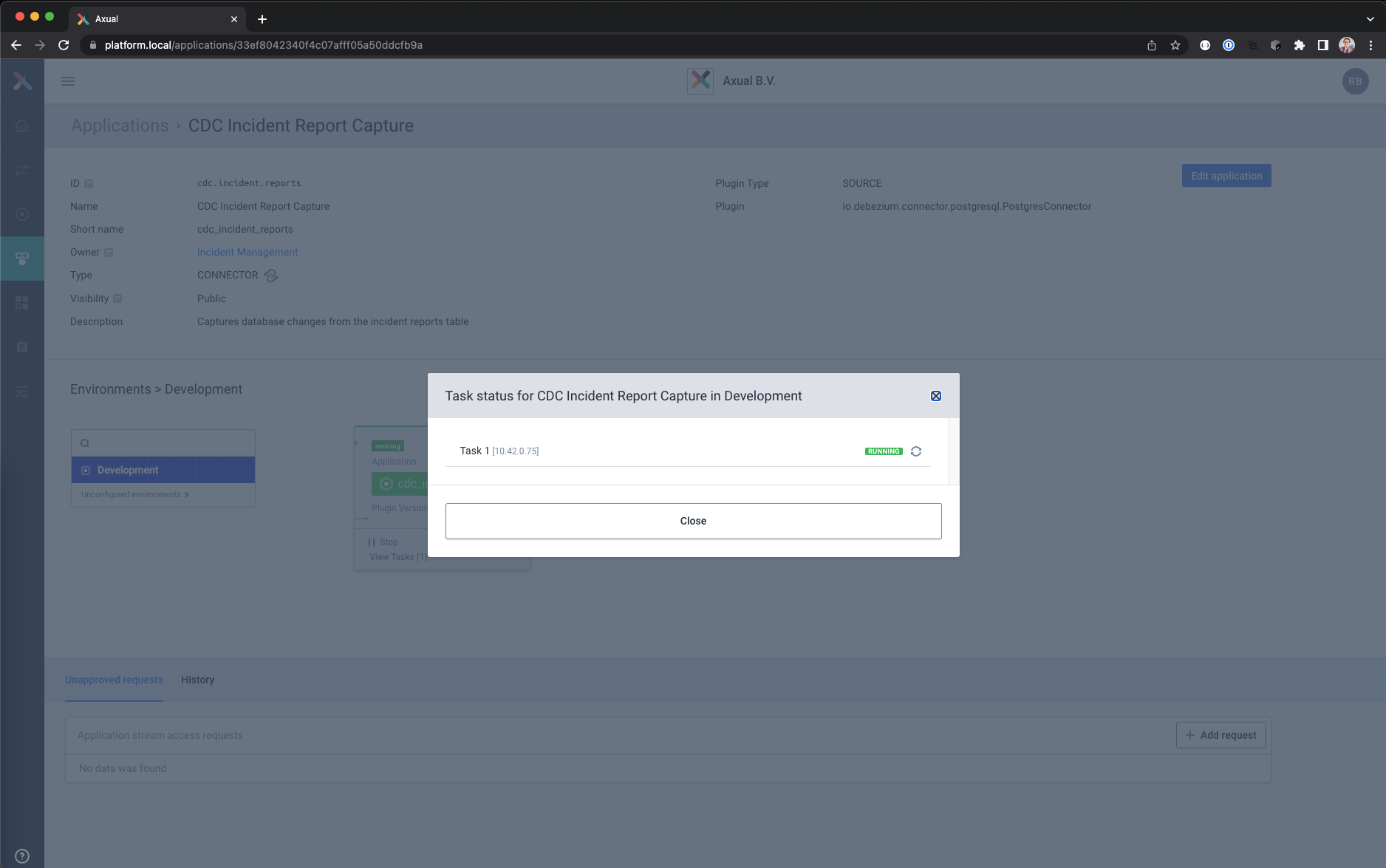Expand Unconfigured environments
The height and width of the screenshot is (868, 1386).
coord(135,494)
